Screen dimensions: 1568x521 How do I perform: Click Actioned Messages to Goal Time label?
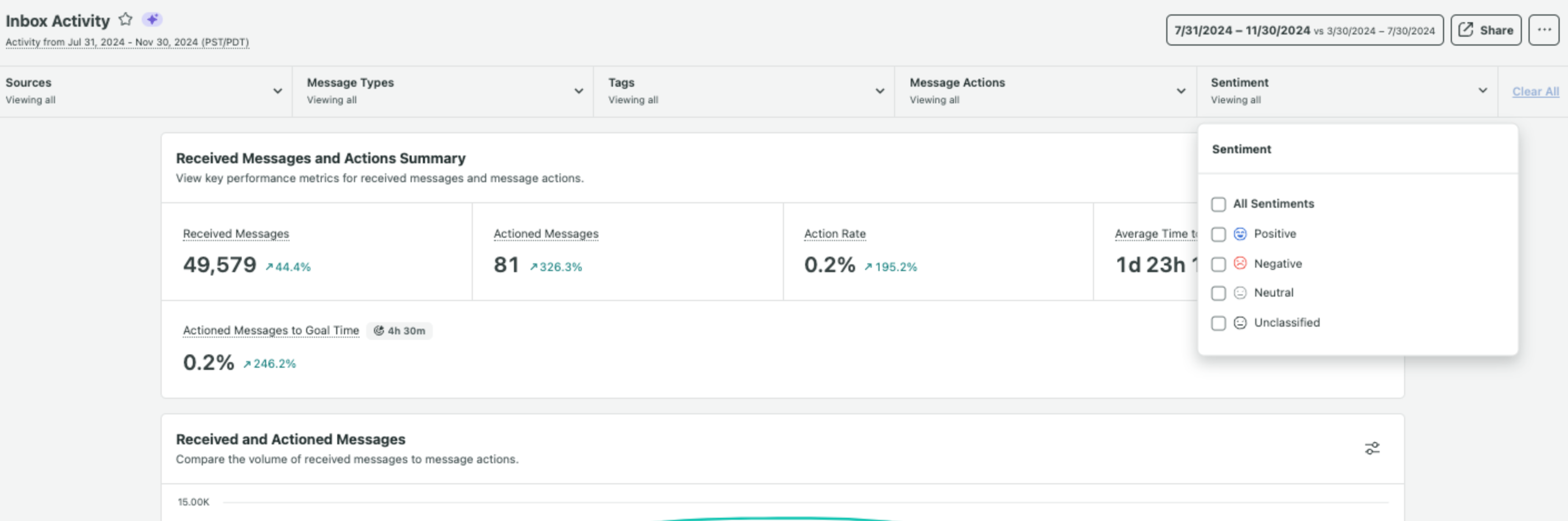point(271,330)
